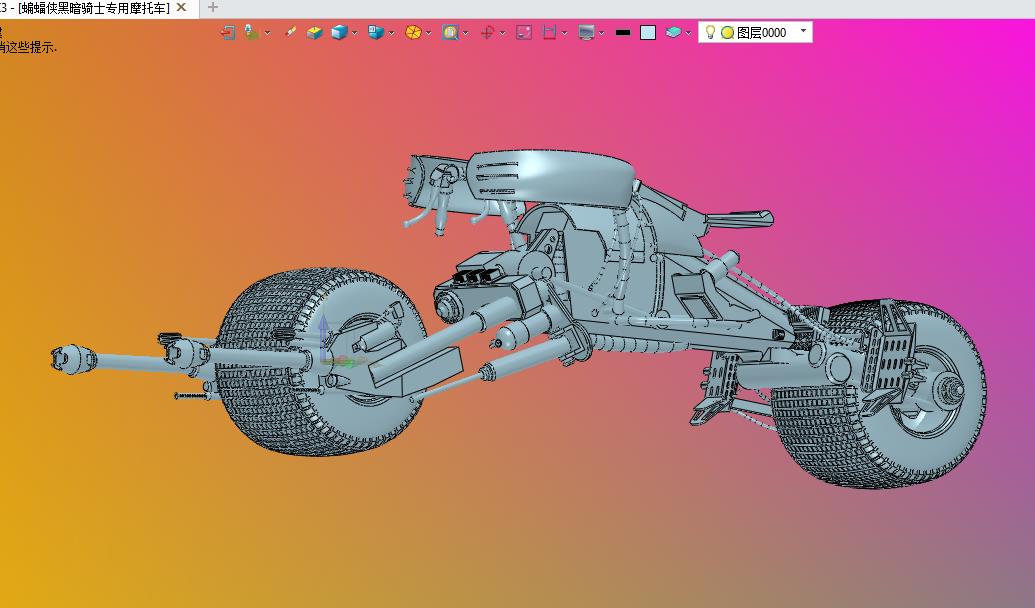Click the black line color swatch
Image resolution: width=1035 pixels, height=608 pixels.
click(622, 32)
